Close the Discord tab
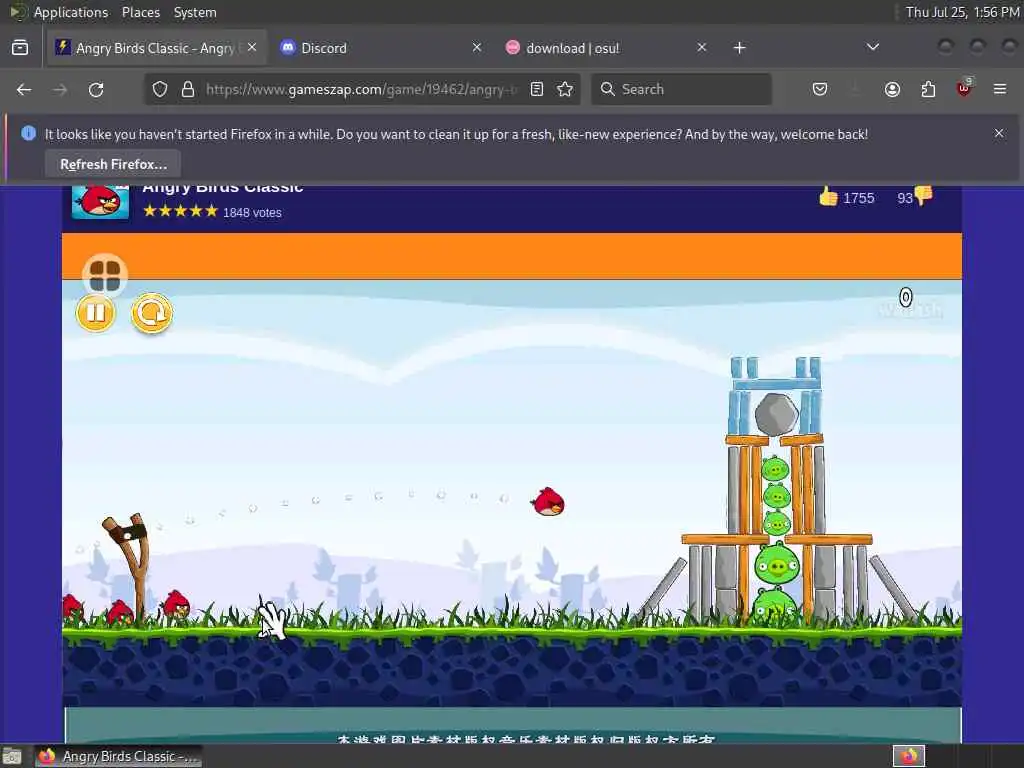Screen dimensions: 1024x768 (477, 48)
